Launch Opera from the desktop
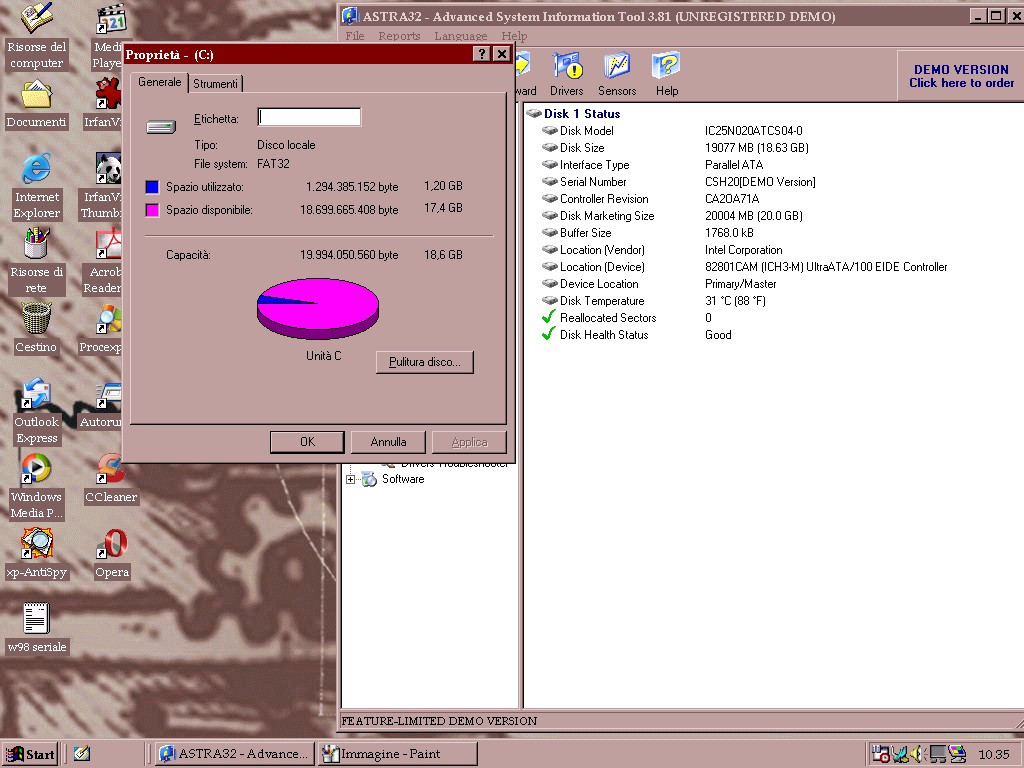The height and width of the screenshot is (768, 1024). [112, 551]
